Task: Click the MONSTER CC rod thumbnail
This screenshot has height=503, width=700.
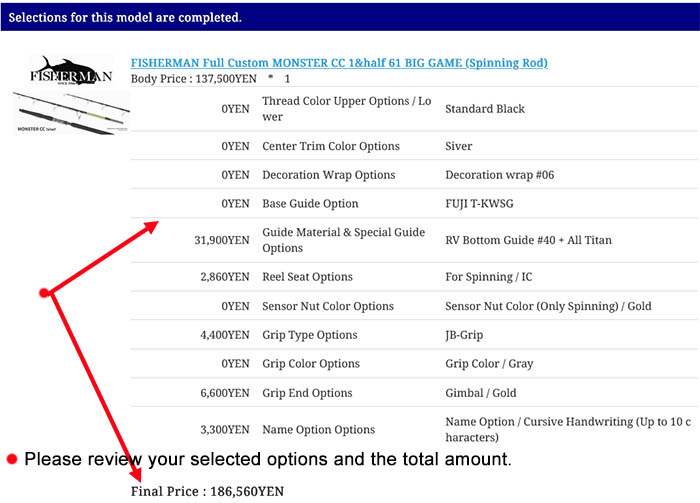Action: [x=71, y=113]
